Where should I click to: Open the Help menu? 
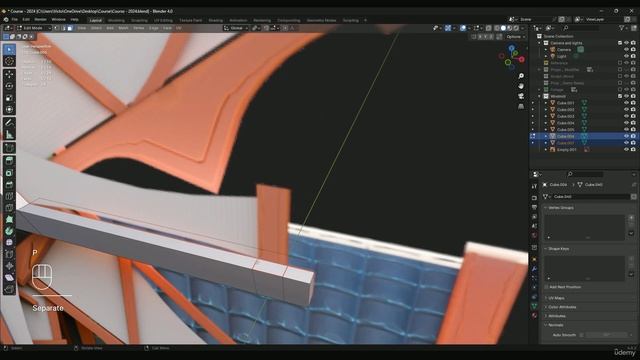pyautogui.click(x=74, y=20)
